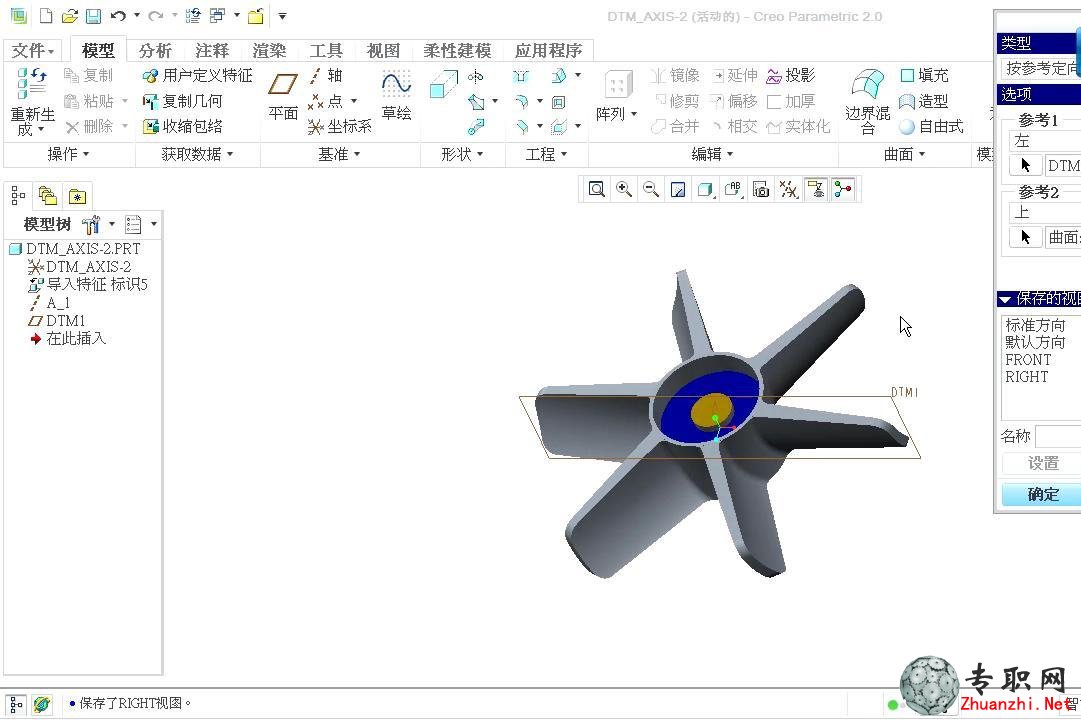Open the favorites tab in navigator
Image resolution: width=1081 pixels, height=720 pixels.
click(x=77, y=197)
